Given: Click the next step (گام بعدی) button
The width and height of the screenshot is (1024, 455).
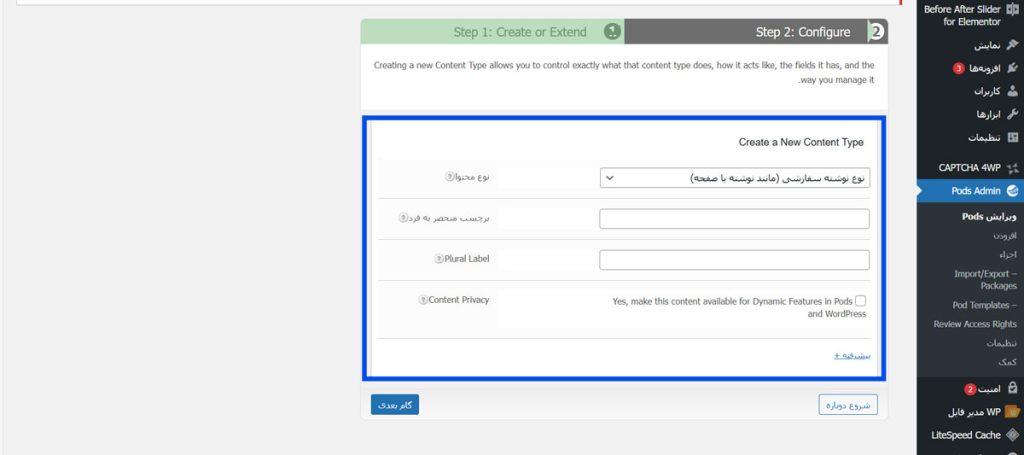Looking at the screenshot, I should pos(395,404).
